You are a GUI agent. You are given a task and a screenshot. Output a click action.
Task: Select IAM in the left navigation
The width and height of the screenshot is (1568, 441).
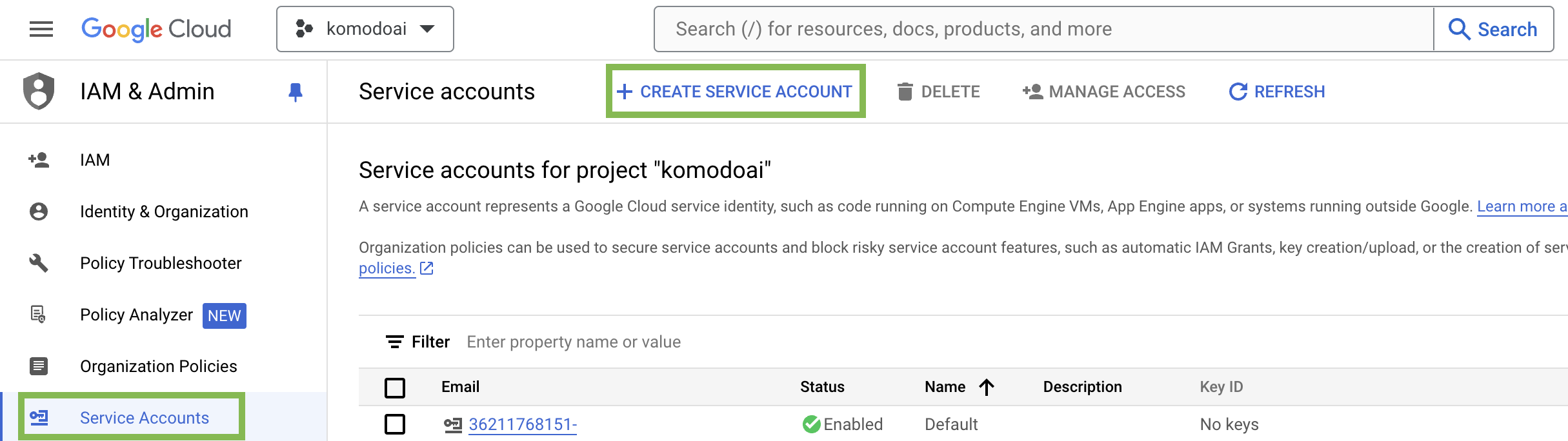[95, 160]
